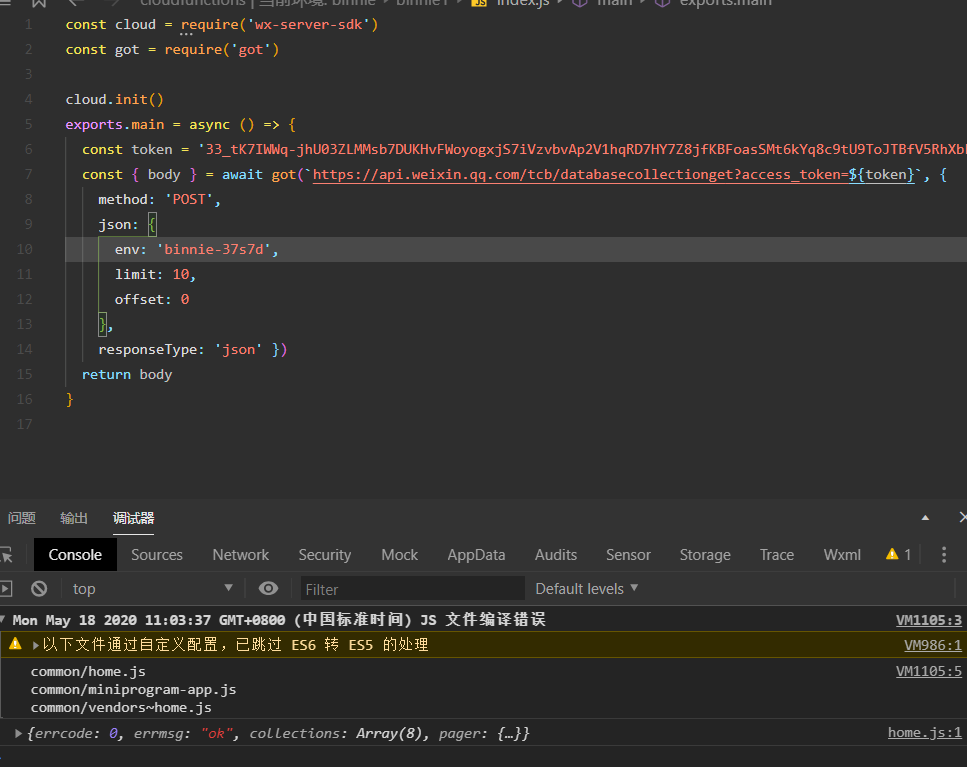
Task: Click line number 5 in gutter
Action: coord(28,125)
